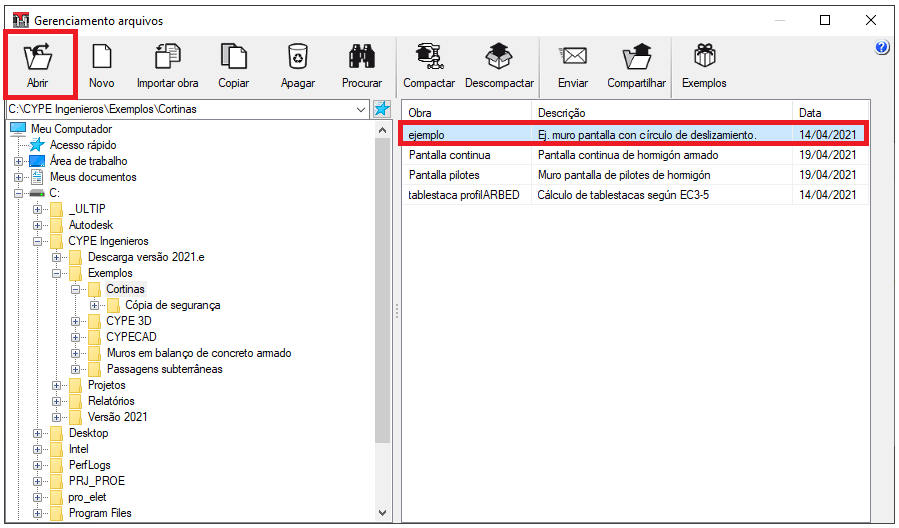Expand the Versão 2021 folder node
The width and height of the screenshot is (899, 528).
pos(56,417)
